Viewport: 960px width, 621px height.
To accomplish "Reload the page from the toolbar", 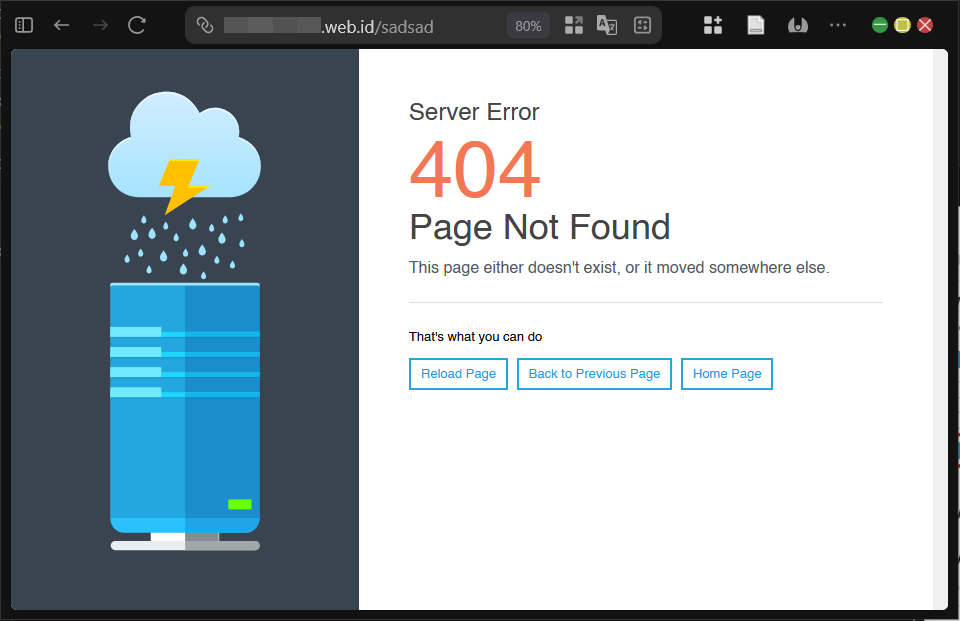I will (137, 25).
